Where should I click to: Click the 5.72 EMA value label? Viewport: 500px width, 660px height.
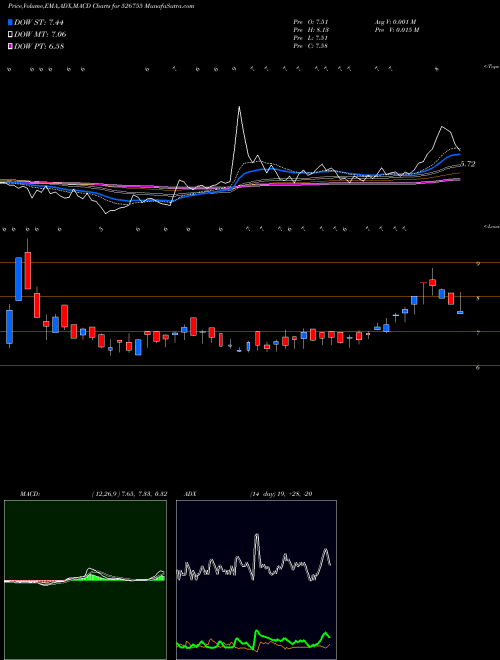coord(468,164)
